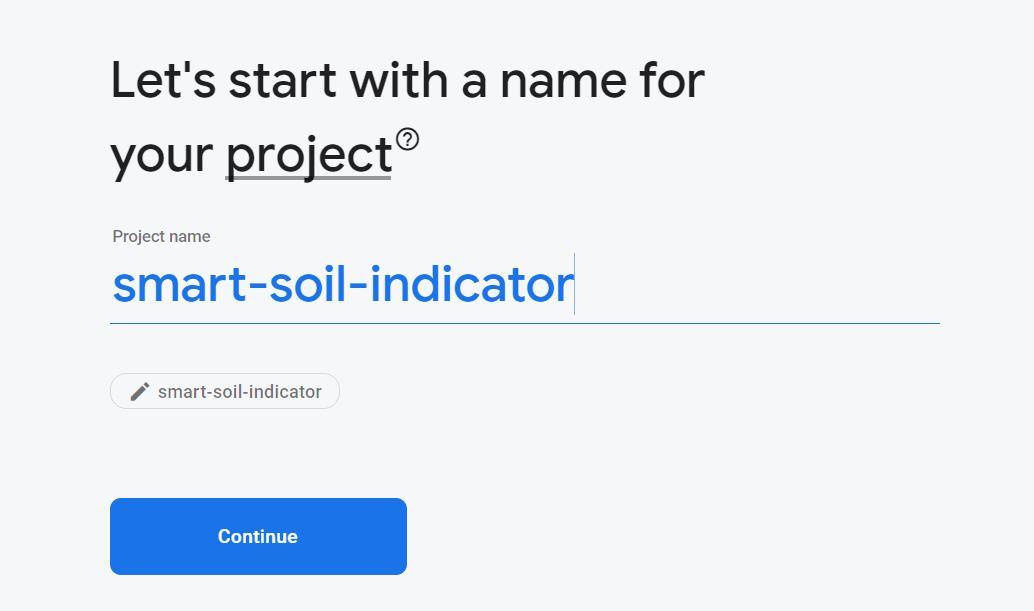Screen dimensions: 1034x611
Task: Open the project definition via the underlined text
Action: tap(310, 155)
